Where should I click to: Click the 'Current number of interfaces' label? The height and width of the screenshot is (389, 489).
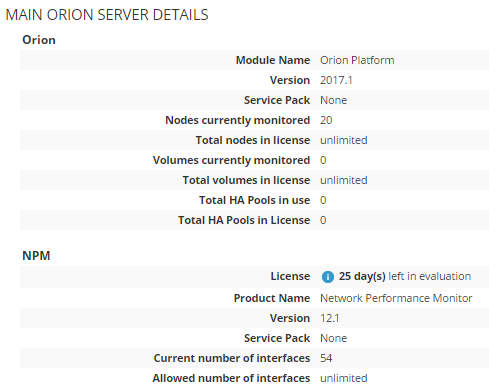tap(232, 358)
